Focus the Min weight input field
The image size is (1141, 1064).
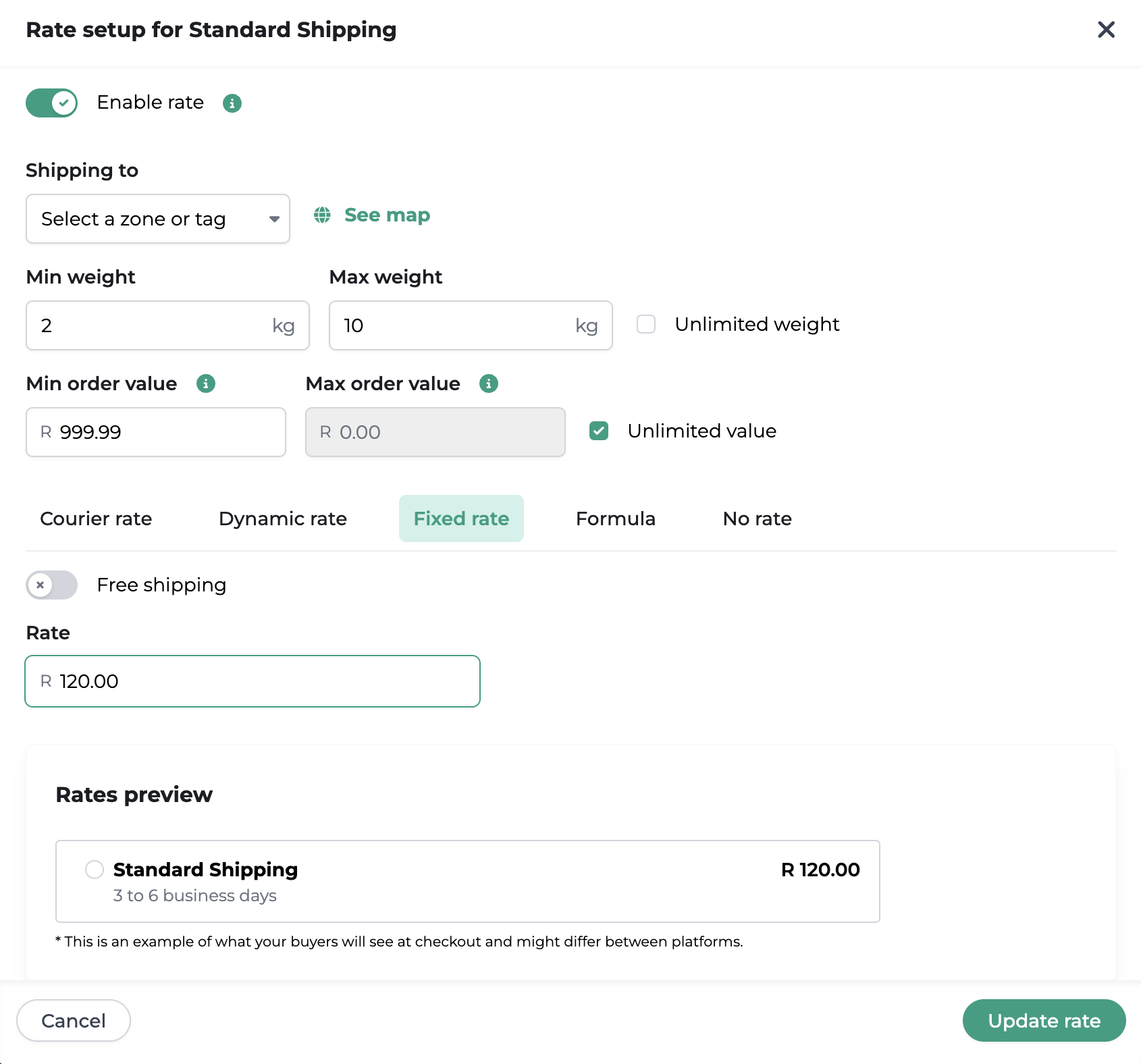[x=167, y=325]
